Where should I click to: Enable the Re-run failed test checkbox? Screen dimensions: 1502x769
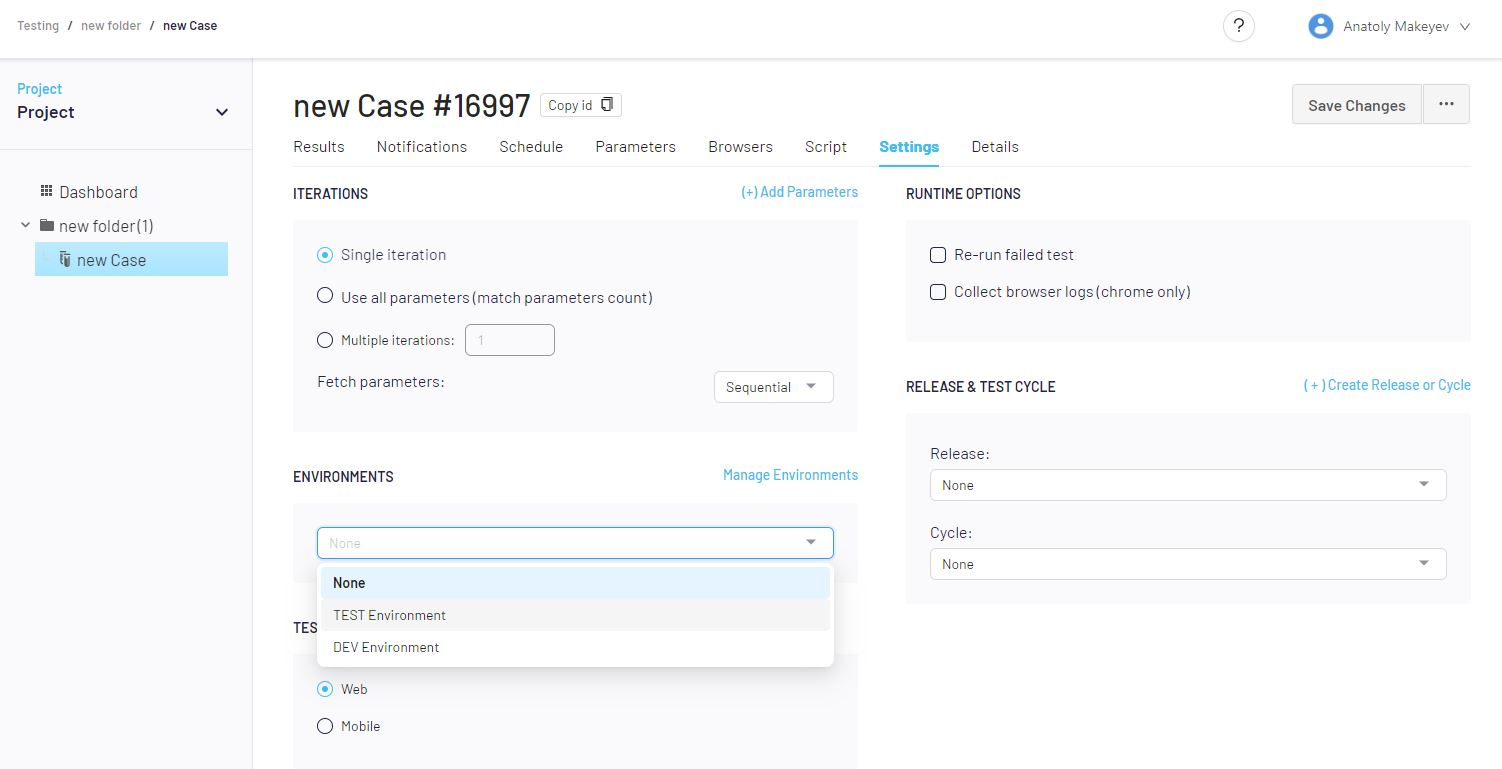(x=938, y=255)
